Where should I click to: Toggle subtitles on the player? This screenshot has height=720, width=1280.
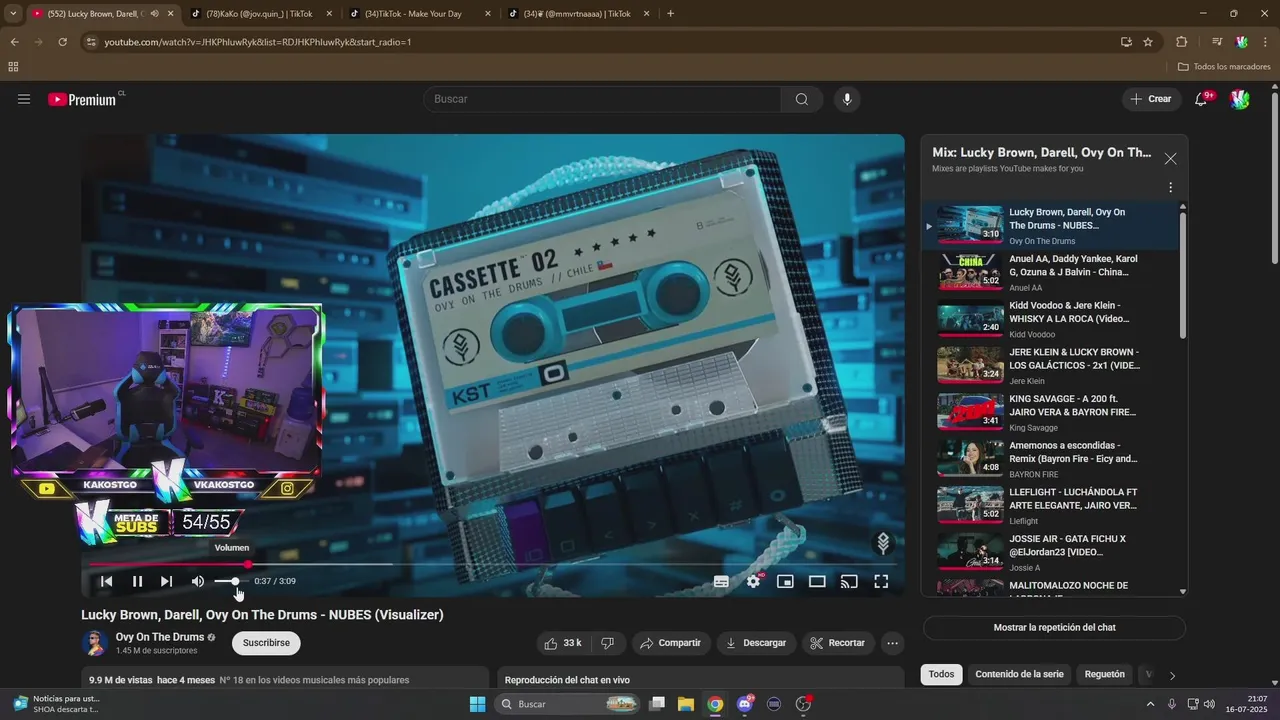721,581
